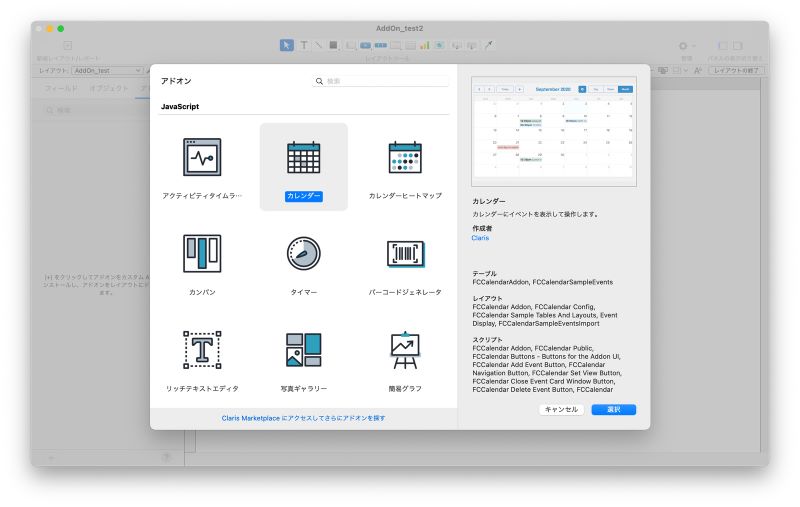
Task: Select the Portal tool in toolbar
Action: click(x=411, y=46)
